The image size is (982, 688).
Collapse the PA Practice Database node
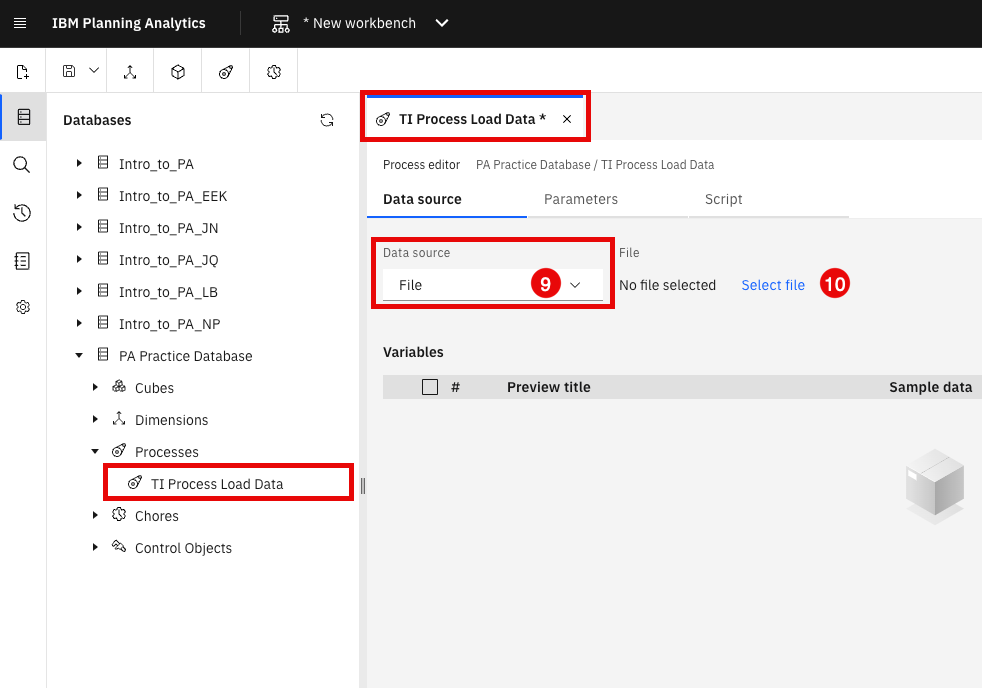click(x=79, y=356)
